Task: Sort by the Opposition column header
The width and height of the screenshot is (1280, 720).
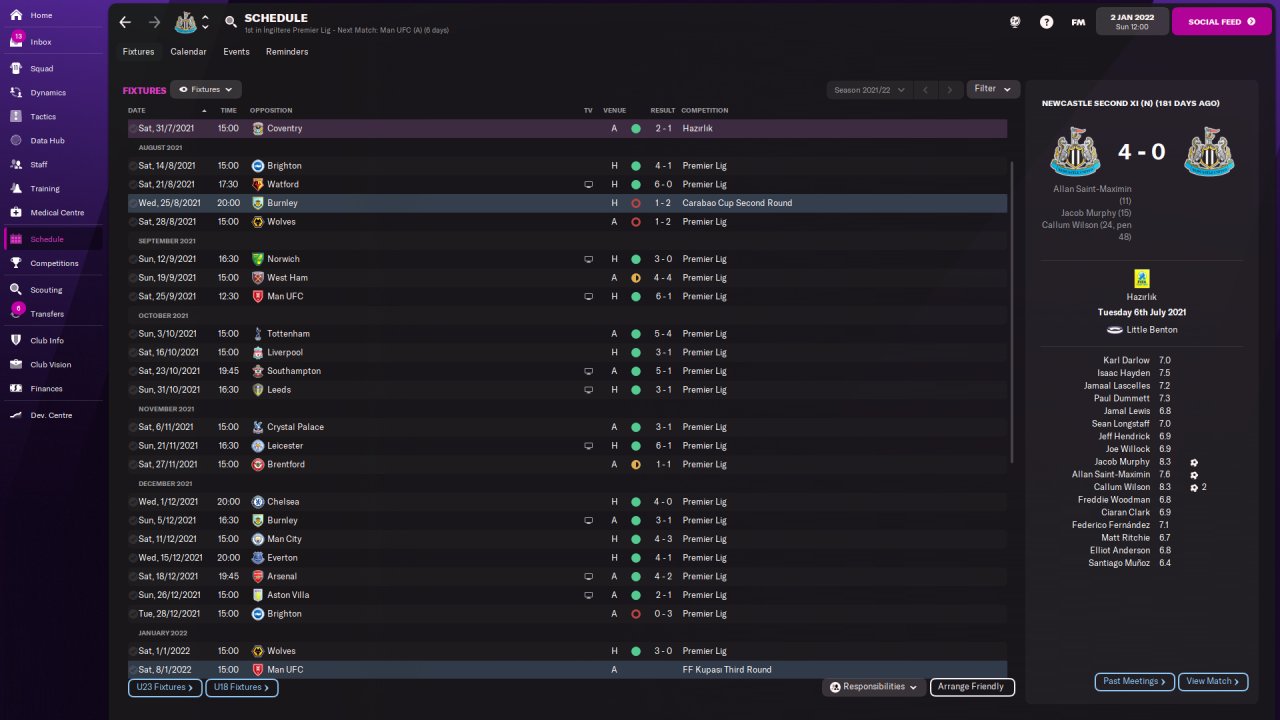Action: [x=271, y=110]
